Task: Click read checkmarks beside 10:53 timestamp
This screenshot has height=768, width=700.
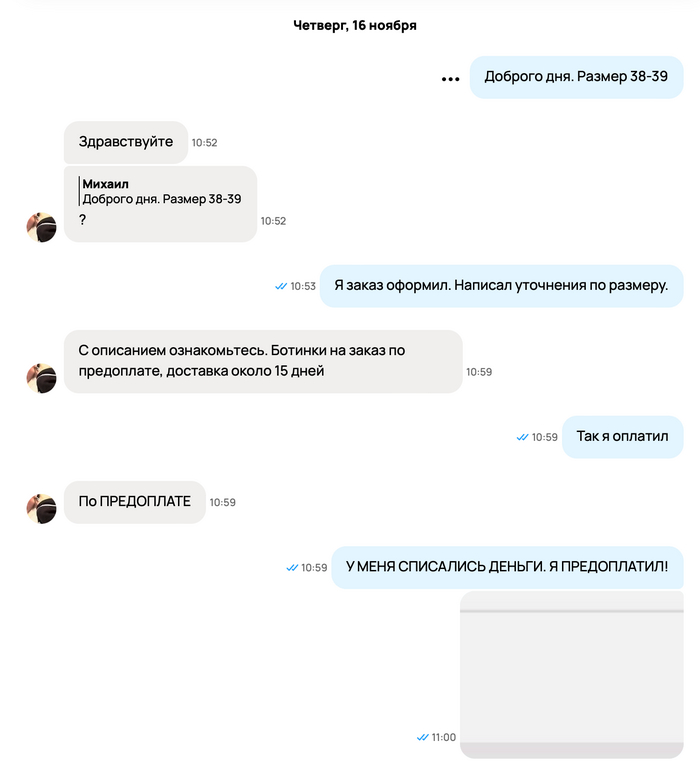Action: coord(281,286)
